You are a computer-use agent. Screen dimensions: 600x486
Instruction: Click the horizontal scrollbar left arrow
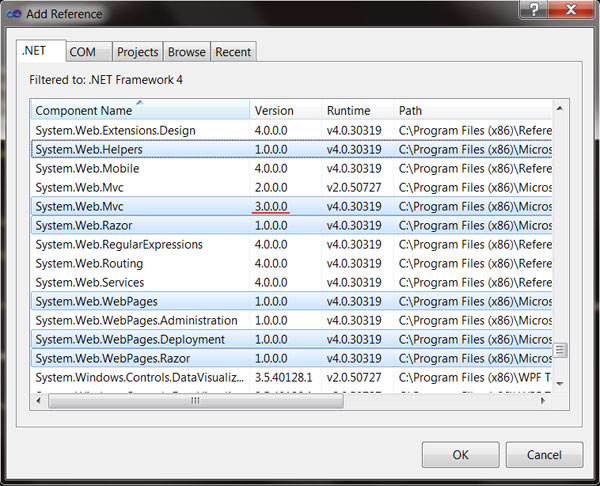[39, 401]
